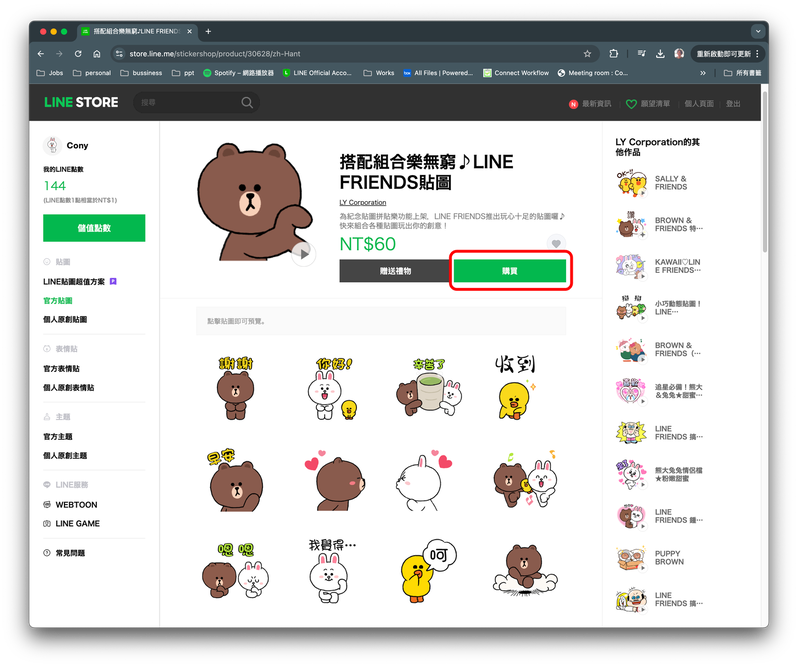Open the 最新資訊 news link
Image resolution: width=799 pixels, height=667 pixels.
pos(590,104)
